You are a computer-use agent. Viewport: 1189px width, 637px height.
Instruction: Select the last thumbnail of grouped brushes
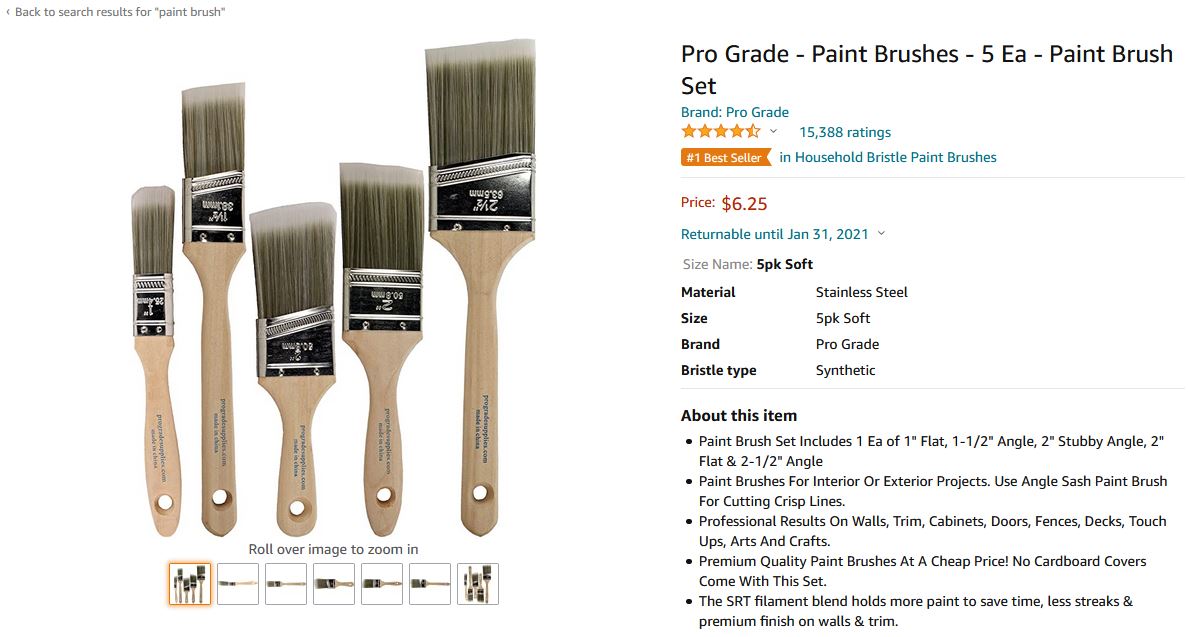click(x=478, y=584)
